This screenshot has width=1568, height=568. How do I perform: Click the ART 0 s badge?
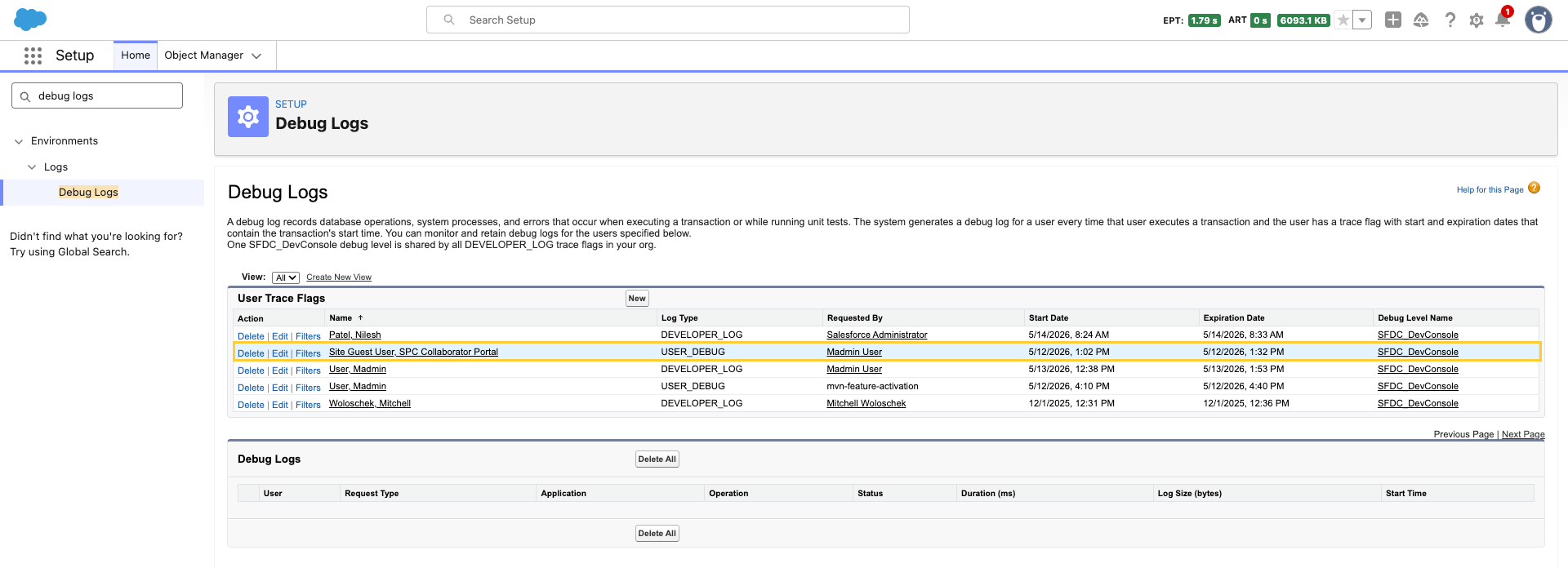tap(1260, 20)
